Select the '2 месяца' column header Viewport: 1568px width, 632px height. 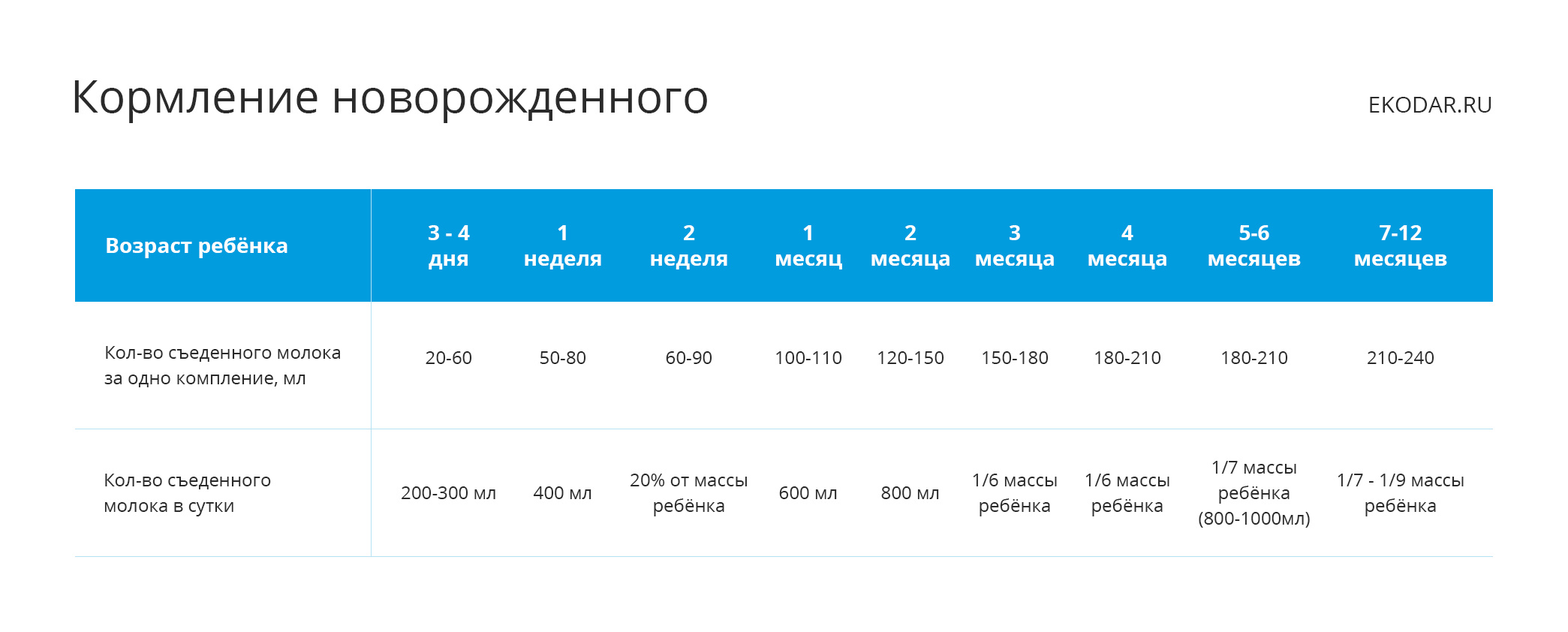[910, 245]
